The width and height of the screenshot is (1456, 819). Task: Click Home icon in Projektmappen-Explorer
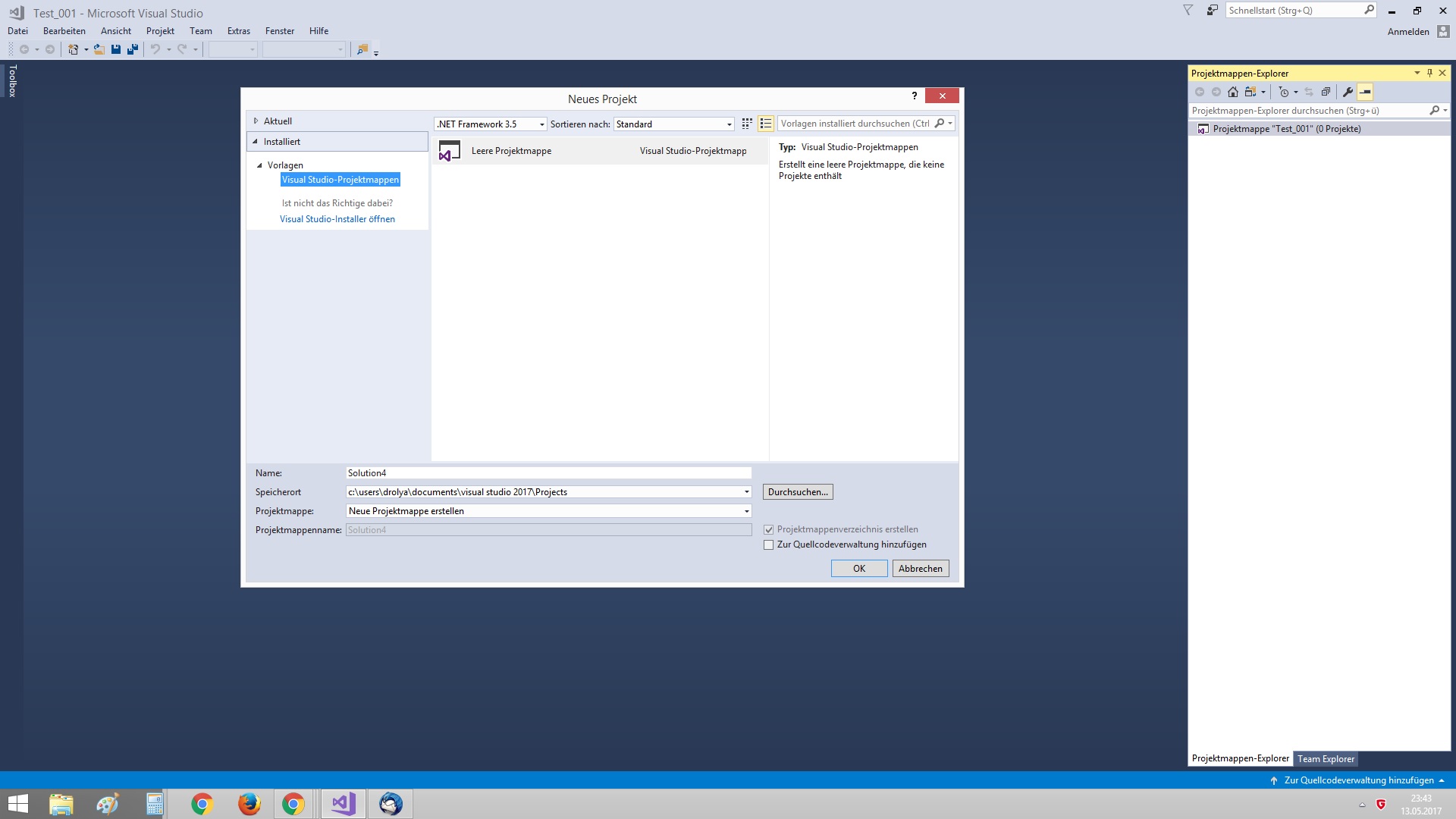[x=1233, y=92]
